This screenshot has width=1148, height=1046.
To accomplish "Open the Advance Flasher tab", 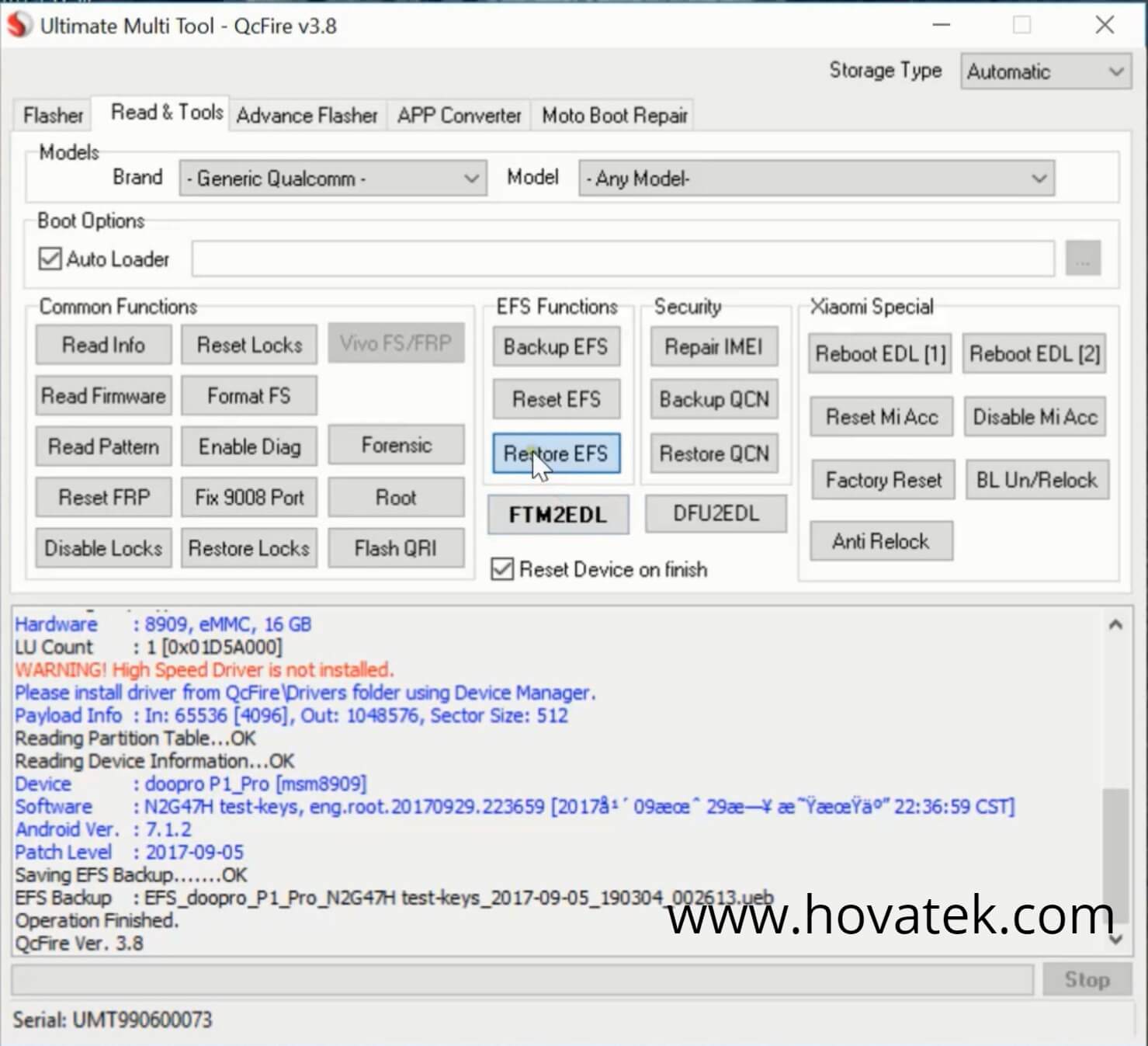I will coord(307,116).
